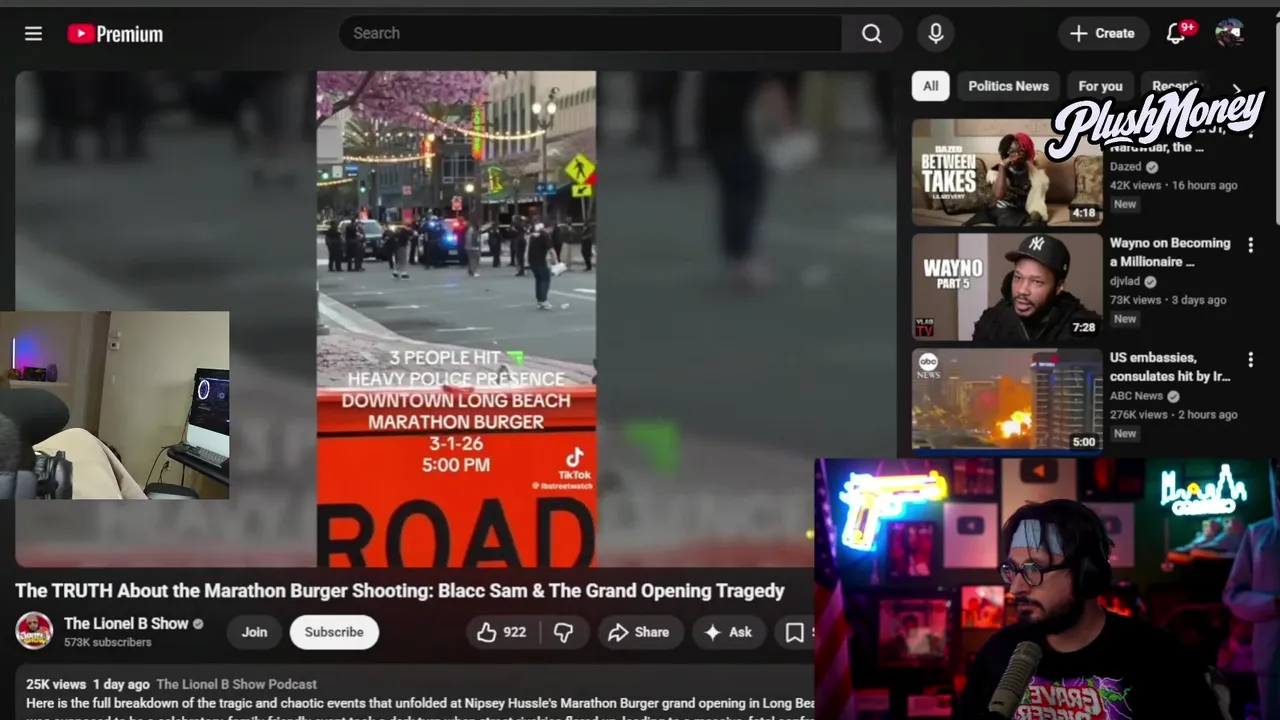The height and width of the screenshot is (720, 1280).
Task: Go to the YouTube Premium home logo
Action: [x=115, y=34]
